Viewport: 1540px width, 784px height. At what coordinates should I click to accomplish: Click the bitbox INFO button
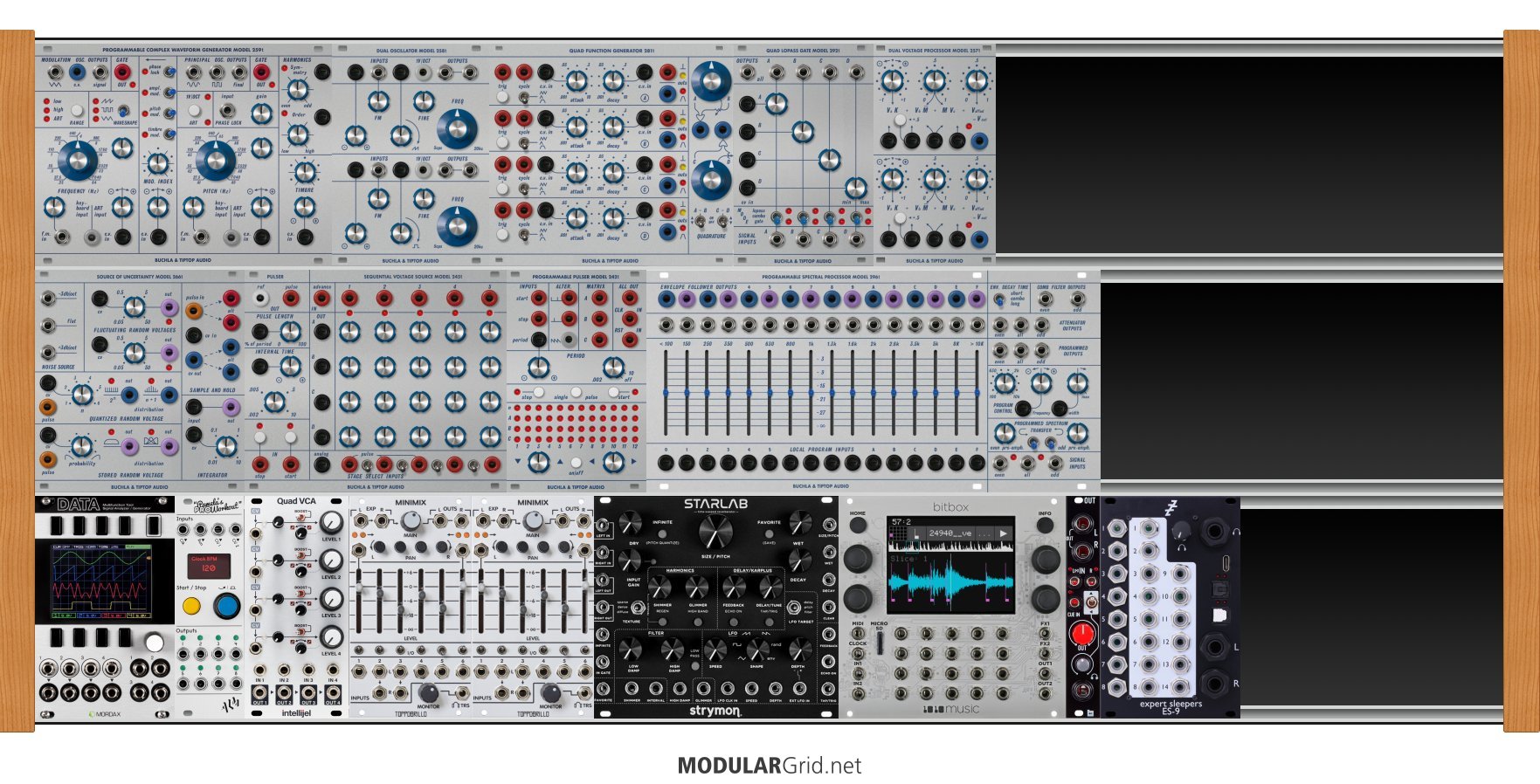click(x=1045, y=525)
